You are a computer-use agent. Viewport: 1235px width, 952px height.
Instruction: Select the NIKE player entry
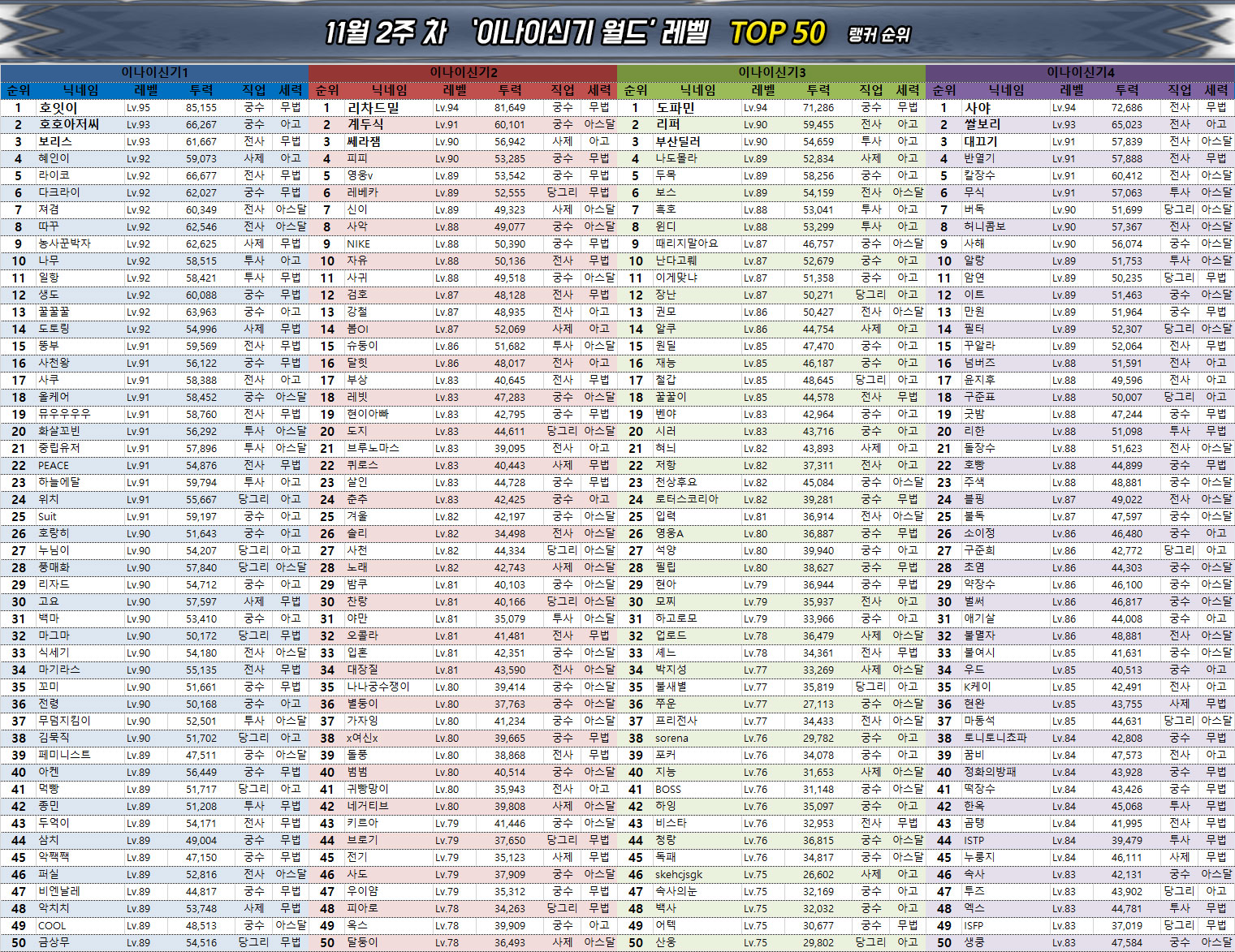(358, 243)
